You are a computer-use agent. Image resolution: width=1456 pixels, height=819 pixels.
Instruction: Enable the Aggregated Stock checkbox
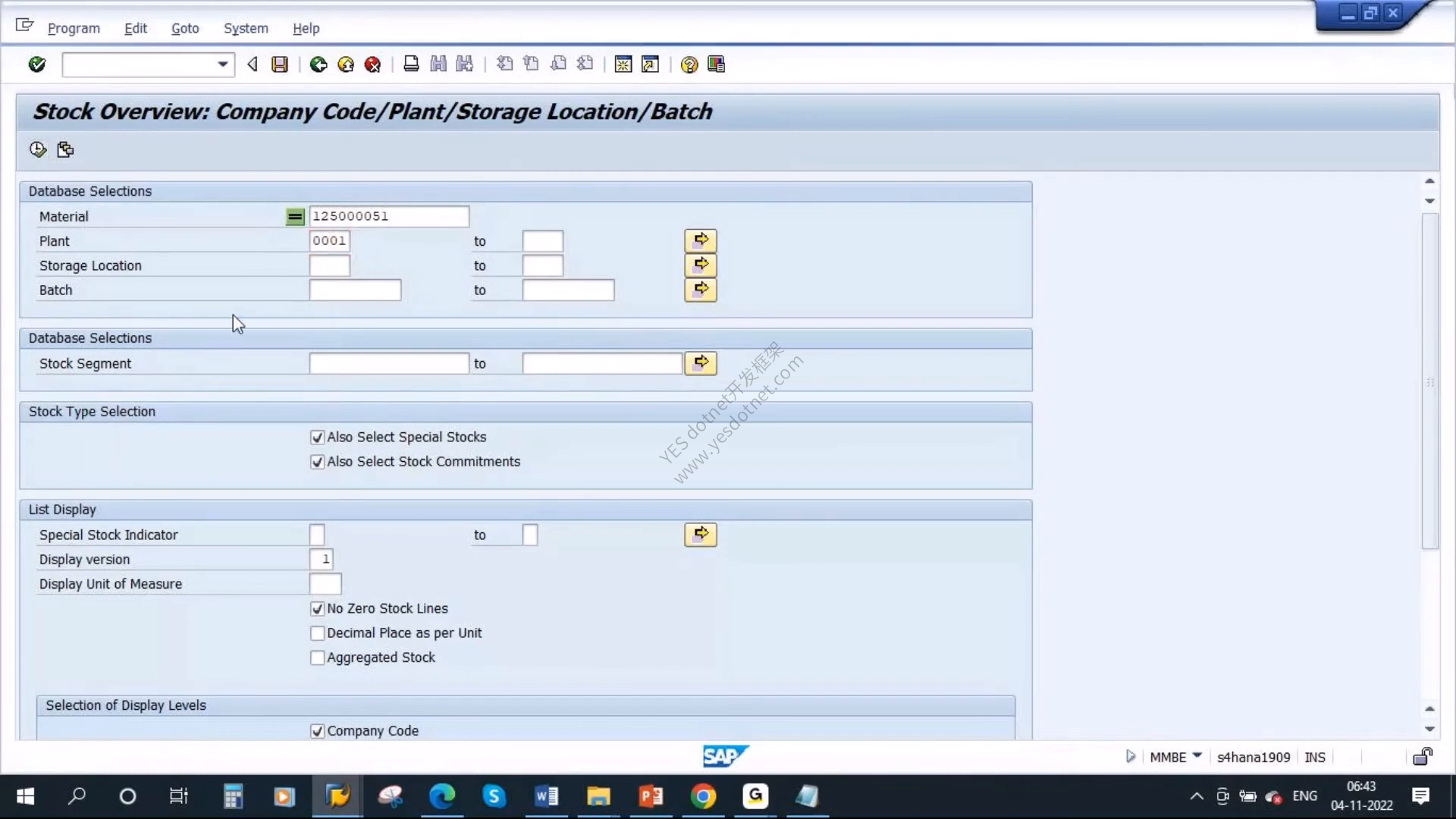(318, 657)
